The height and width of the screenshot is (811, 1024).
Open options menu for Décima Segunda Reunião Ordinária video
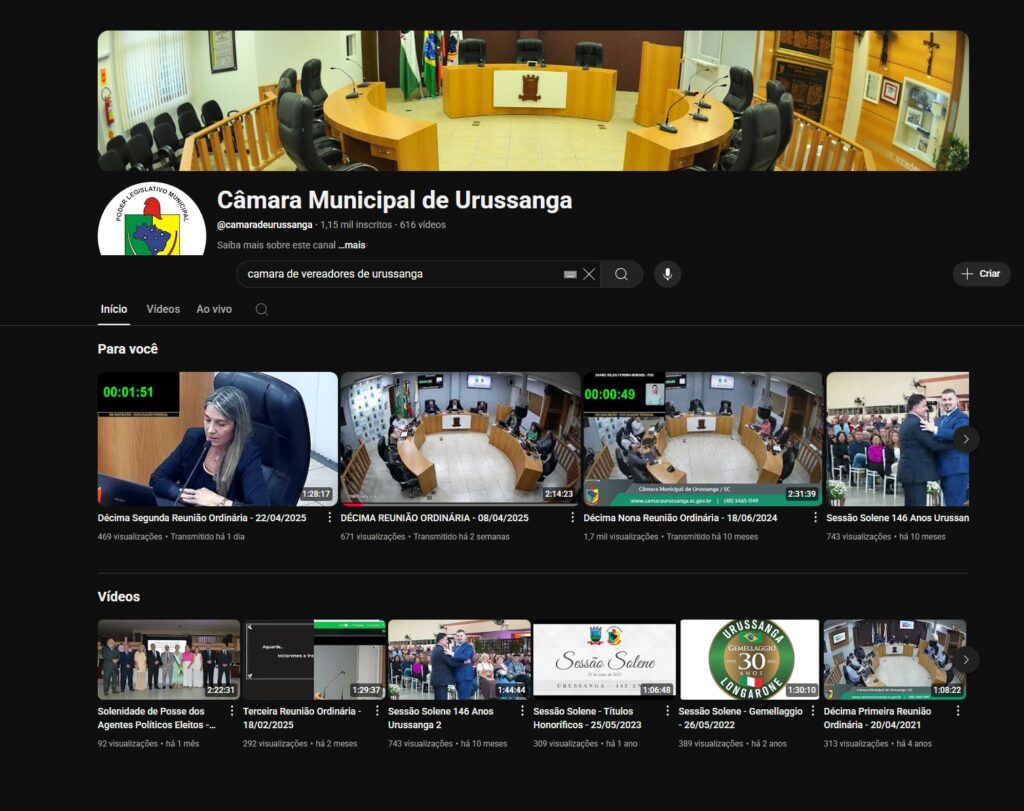click(329, 517)
